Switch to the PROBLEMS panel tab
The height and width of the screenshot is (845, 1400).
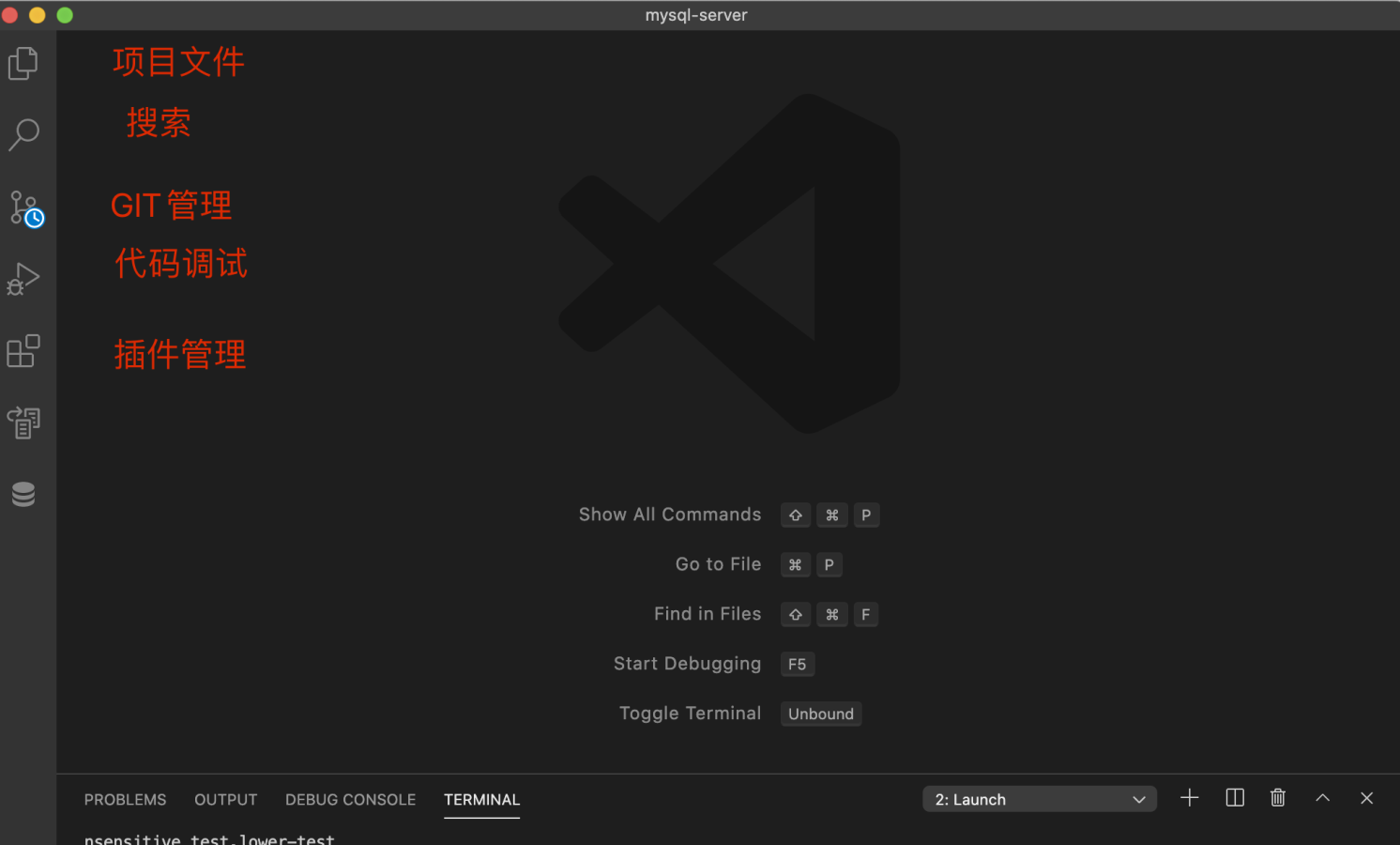tap(125, 799)
